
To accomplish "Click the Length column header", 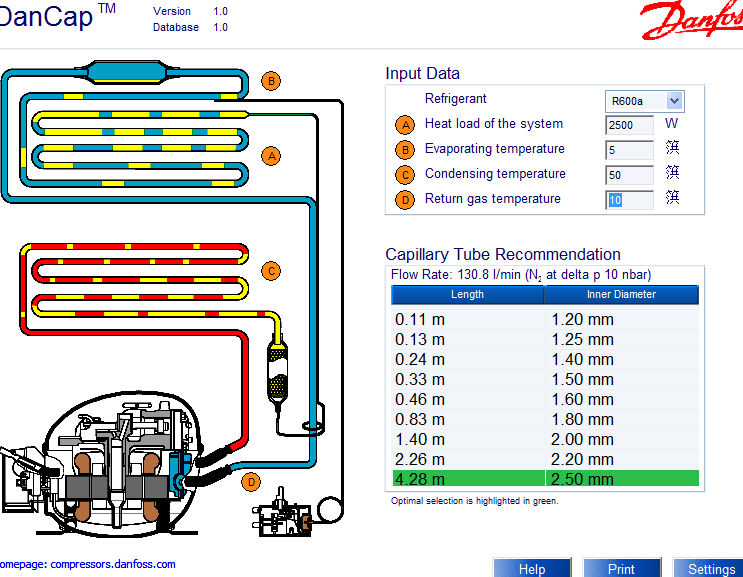I will coord(467,295).
